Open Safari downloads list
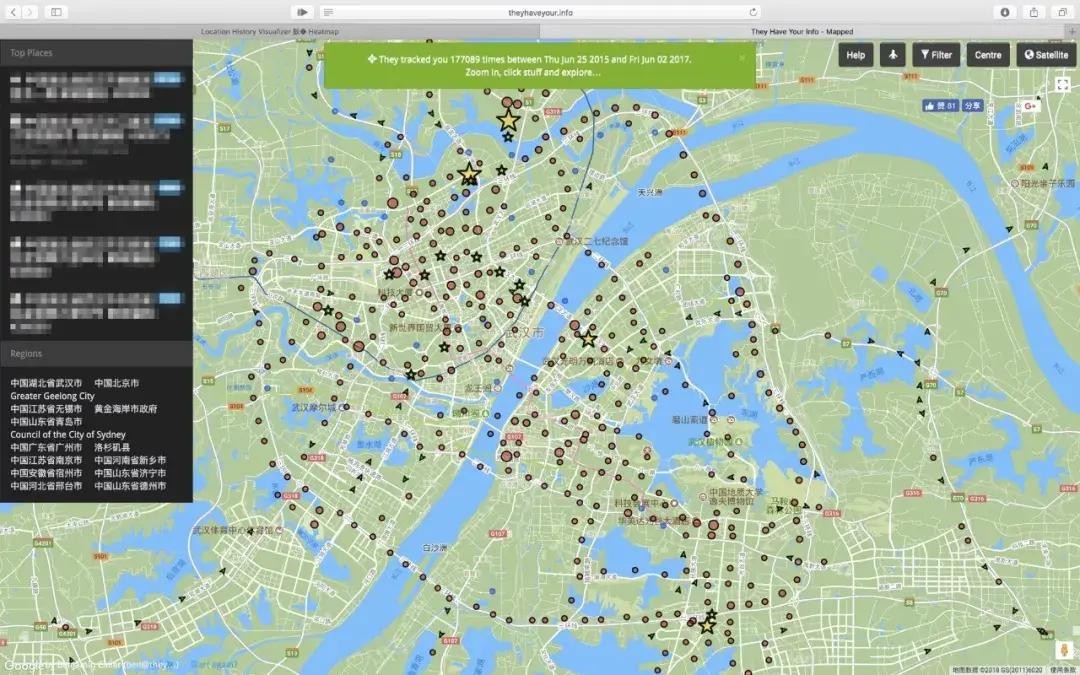This screenshot has width=1080, height=675. click(x=1005, y=12)
